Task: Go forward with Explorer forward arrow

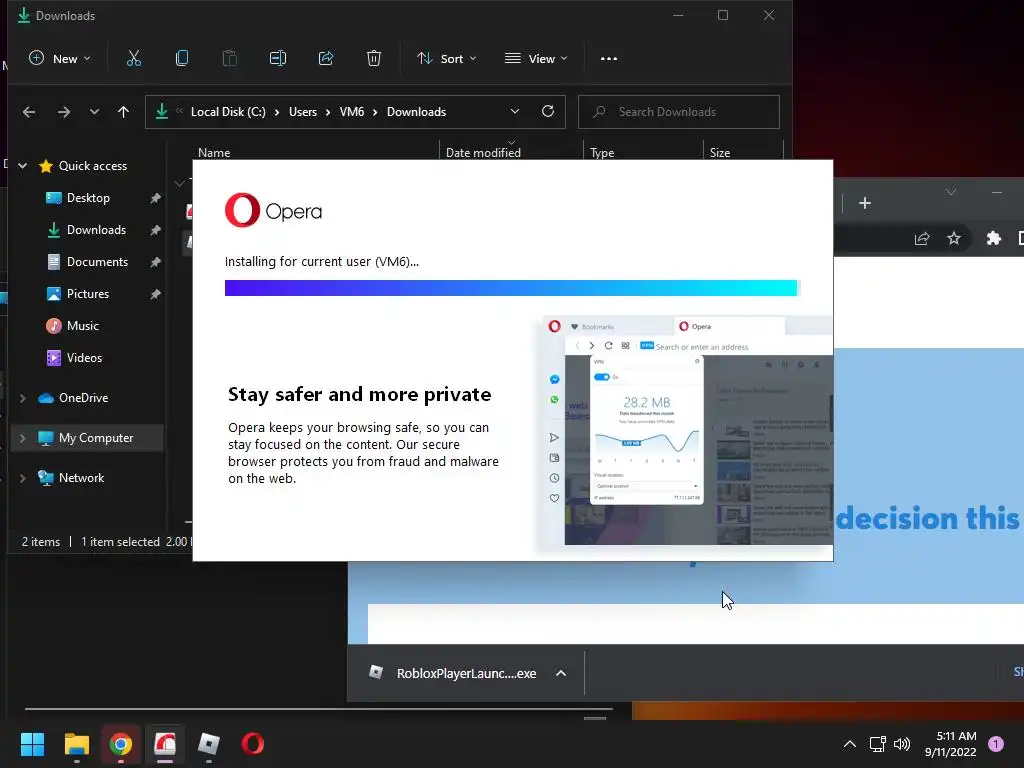Action: (63, 112)
